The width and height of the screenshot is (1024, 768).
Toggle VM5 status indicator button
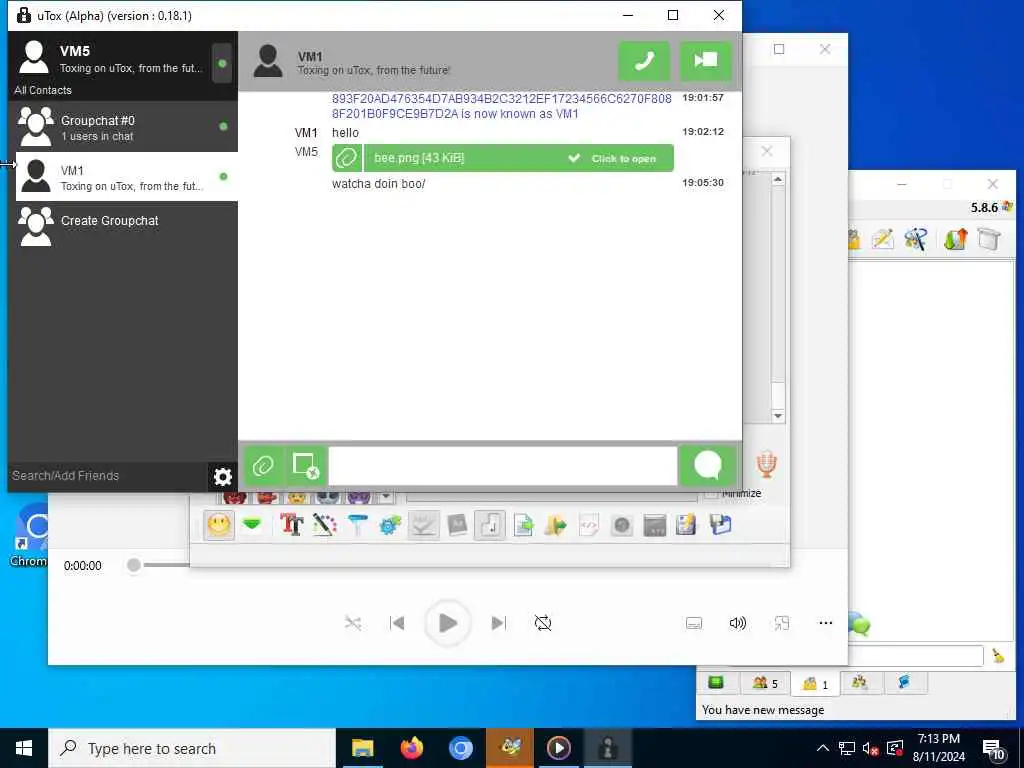pyautogui.click(x=222, y=63)
